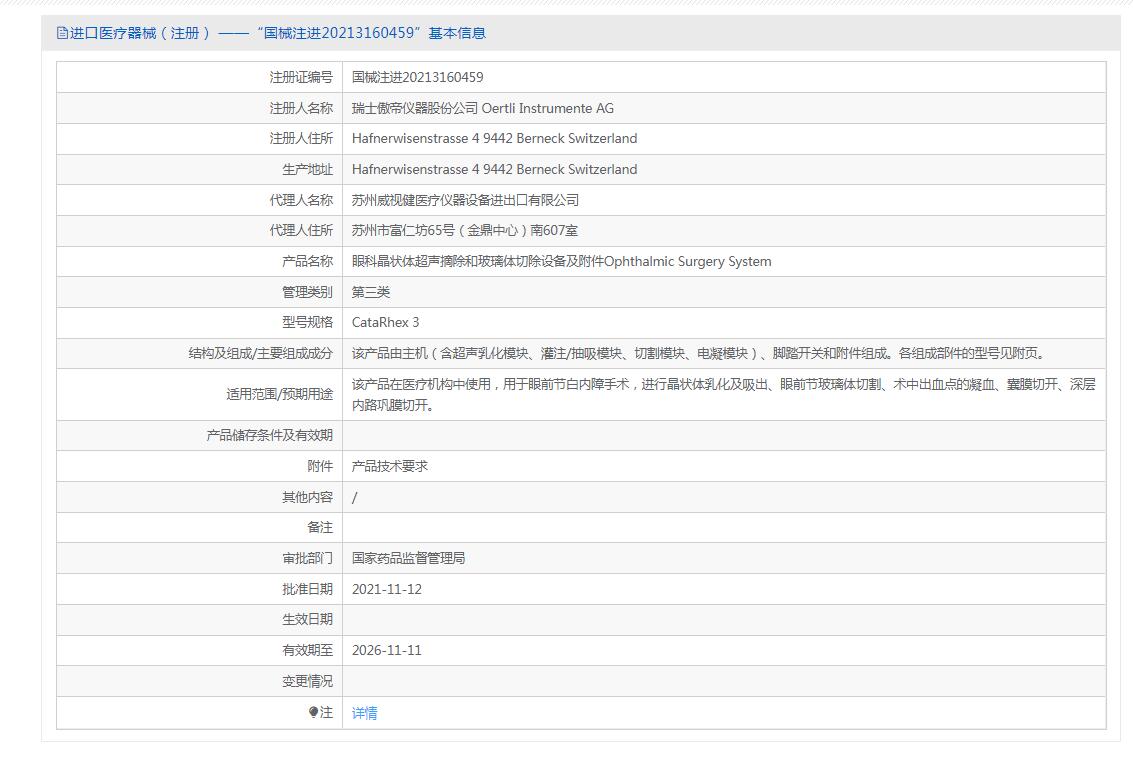This screenshot has width=1133, height=759.
Task: Select model specification CataRhex 3
Action: pos(385,322)
